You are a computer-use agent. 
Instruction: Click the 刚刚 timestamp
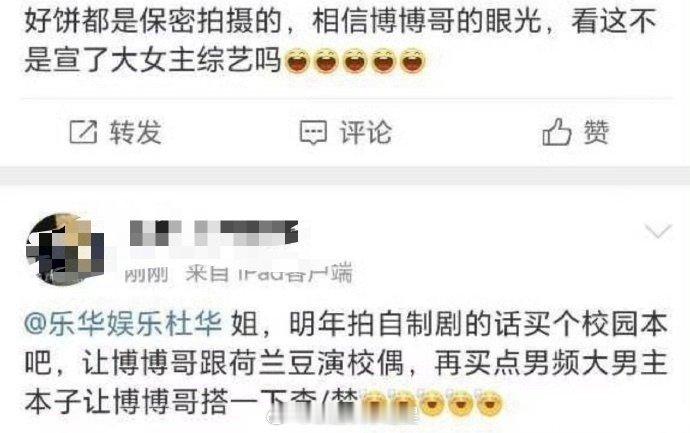(x=147, y=274)
